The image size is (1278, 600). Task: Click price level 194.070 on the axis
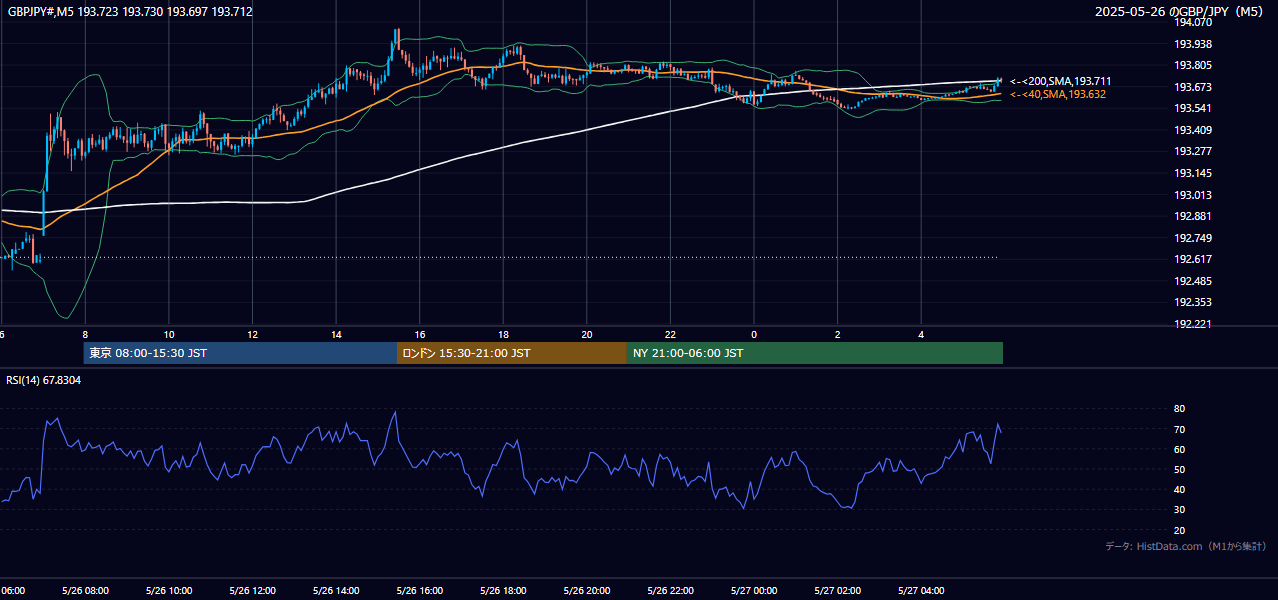click(x=1192, y=23)
